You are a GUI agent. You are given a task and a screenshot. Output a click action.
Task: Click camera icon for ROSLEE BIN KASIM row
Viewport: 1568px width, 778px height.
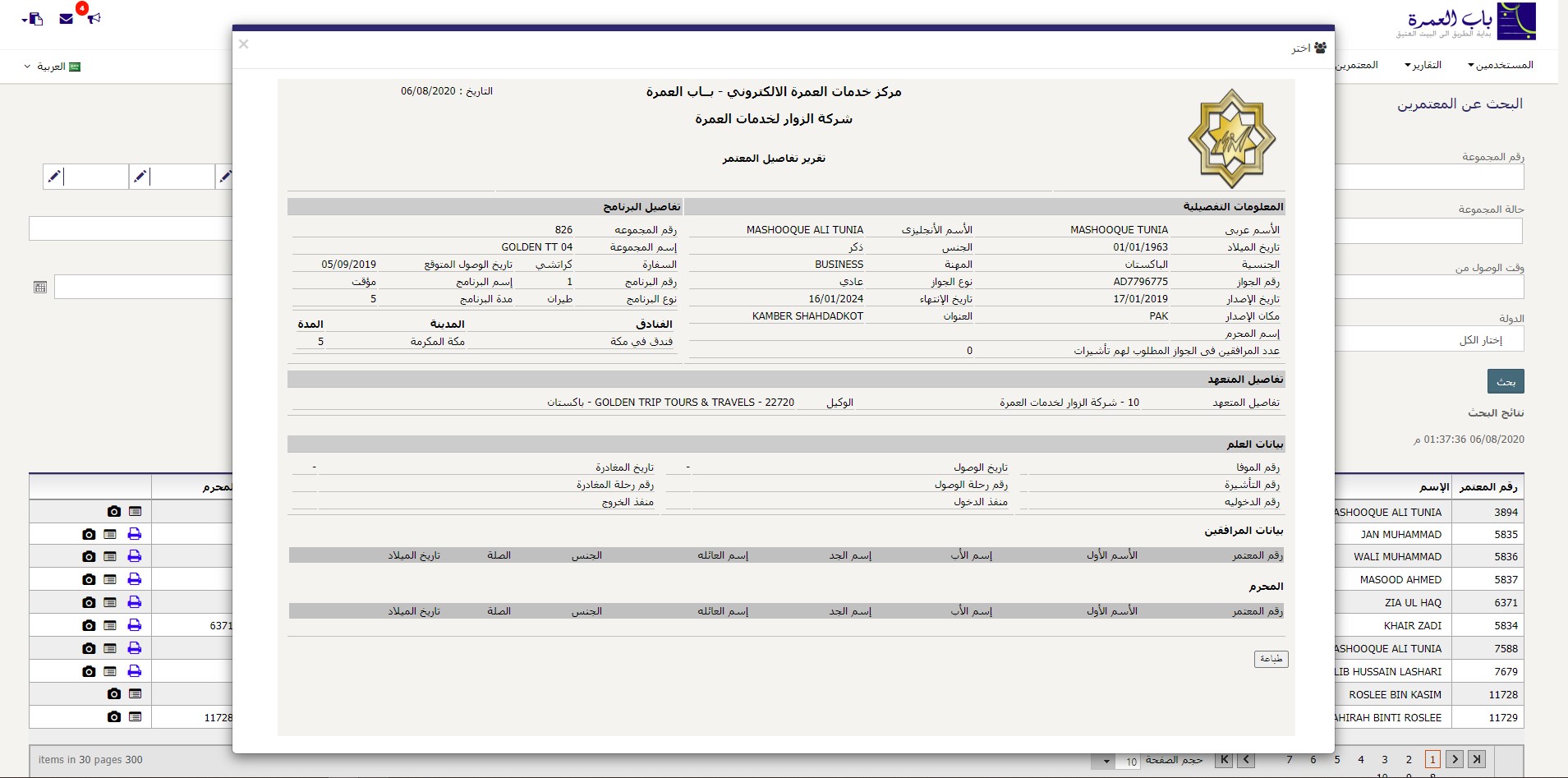(114, 694)
